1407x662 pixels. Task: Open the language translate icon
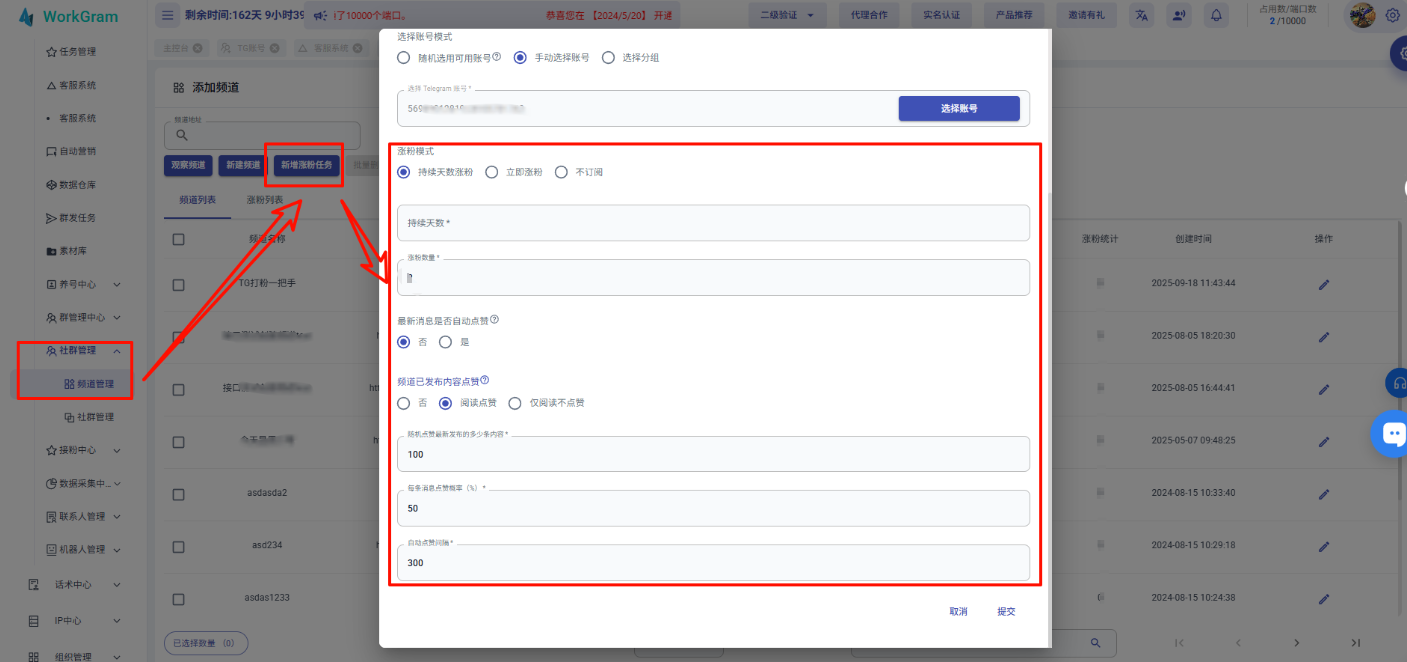1142,15
